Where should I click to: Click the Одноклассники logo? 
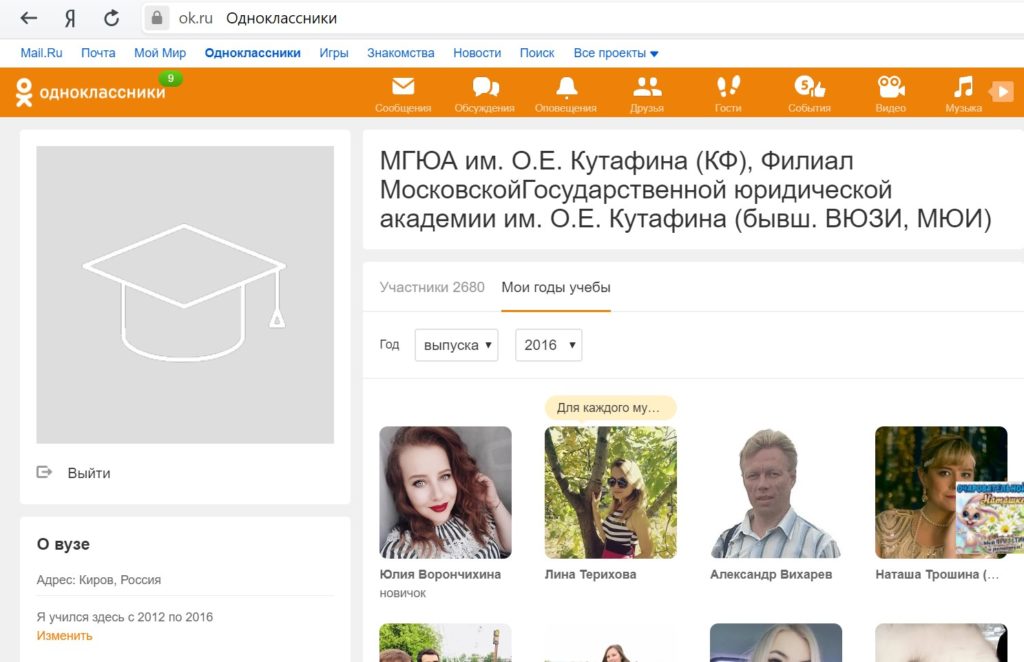coord(90,93)
